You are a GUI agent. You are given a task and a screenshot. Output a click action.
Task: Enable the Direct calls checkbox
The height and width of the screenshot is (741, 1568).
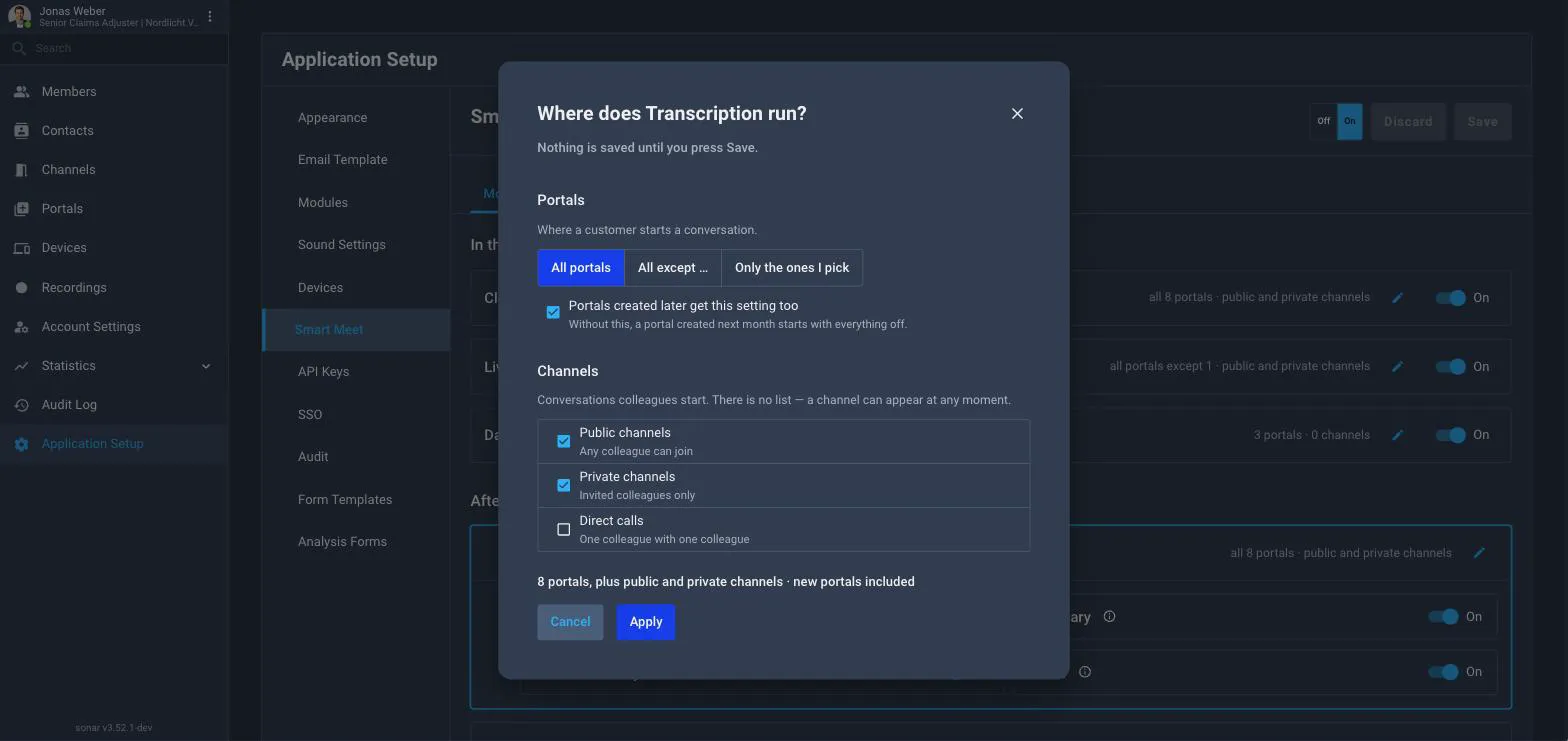coord(564,529)
